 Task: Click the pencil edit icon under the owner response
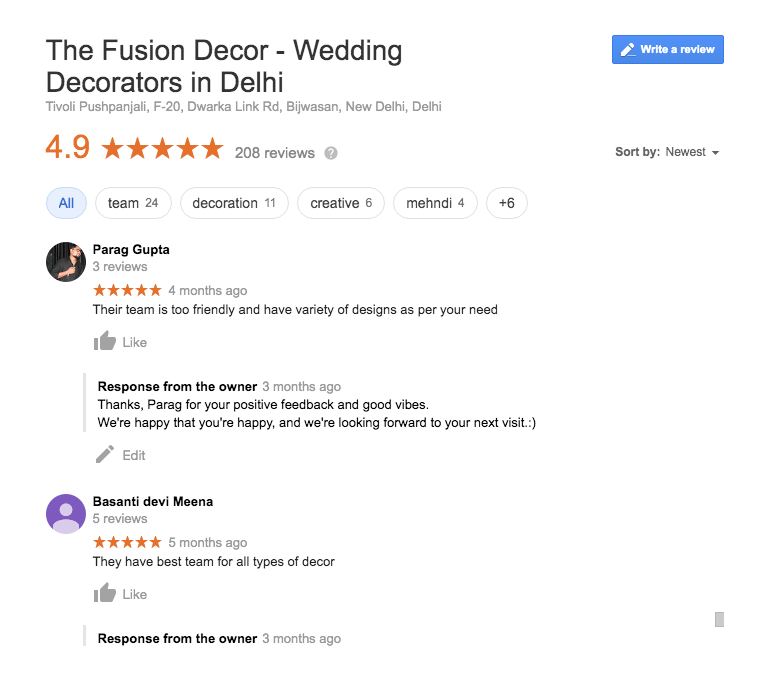tap(105, 455)
